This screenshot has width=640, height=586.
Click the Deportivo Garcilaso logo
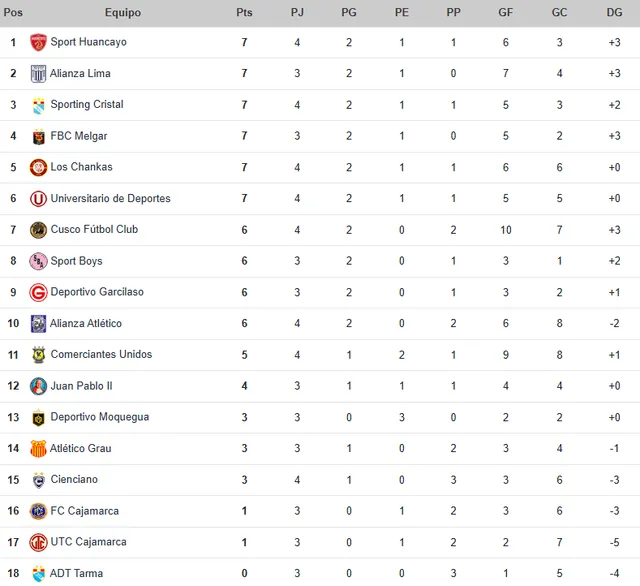click(x=38, y=293)
